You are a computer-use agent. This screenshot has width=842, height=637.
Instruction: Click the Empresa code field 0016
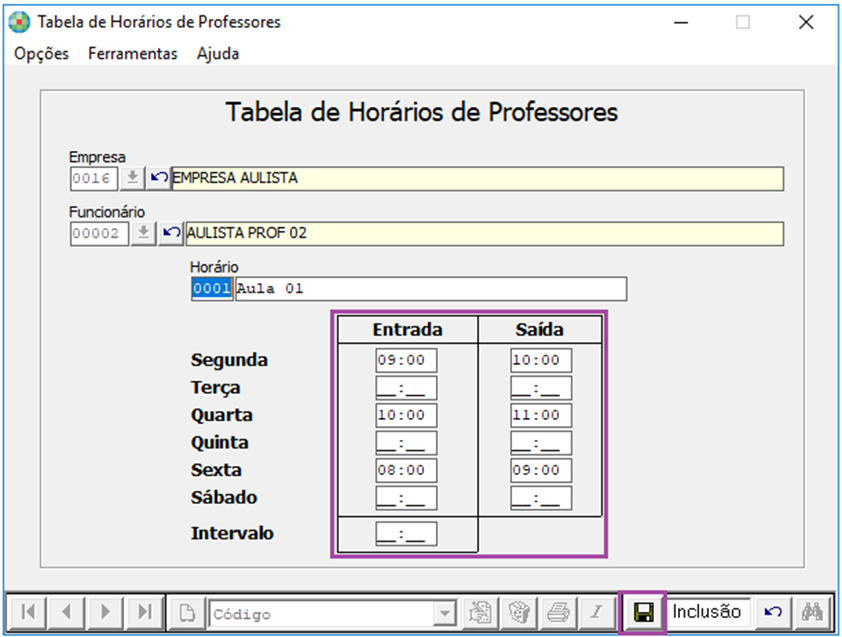[x=94, y=178]
